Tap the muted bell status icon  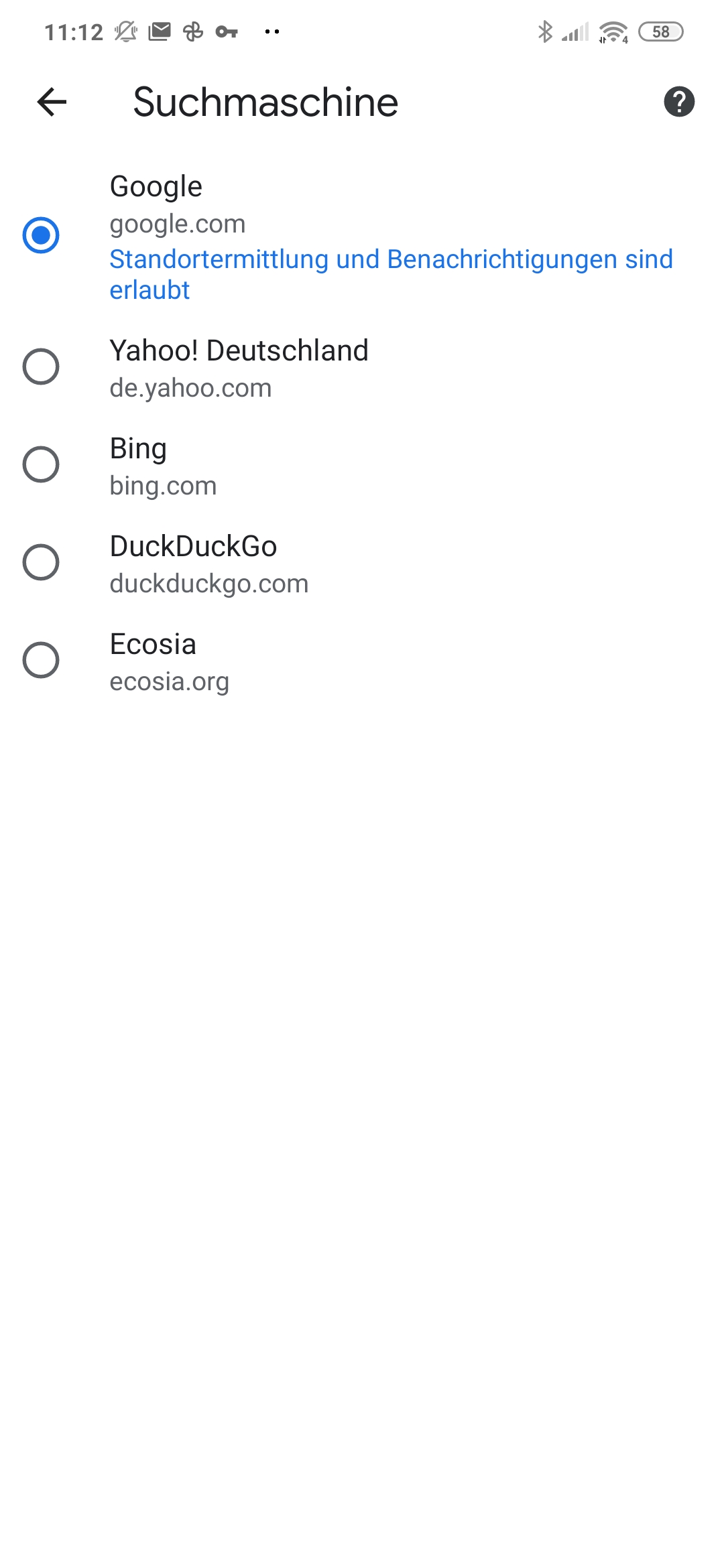click(x=125, y=31)
